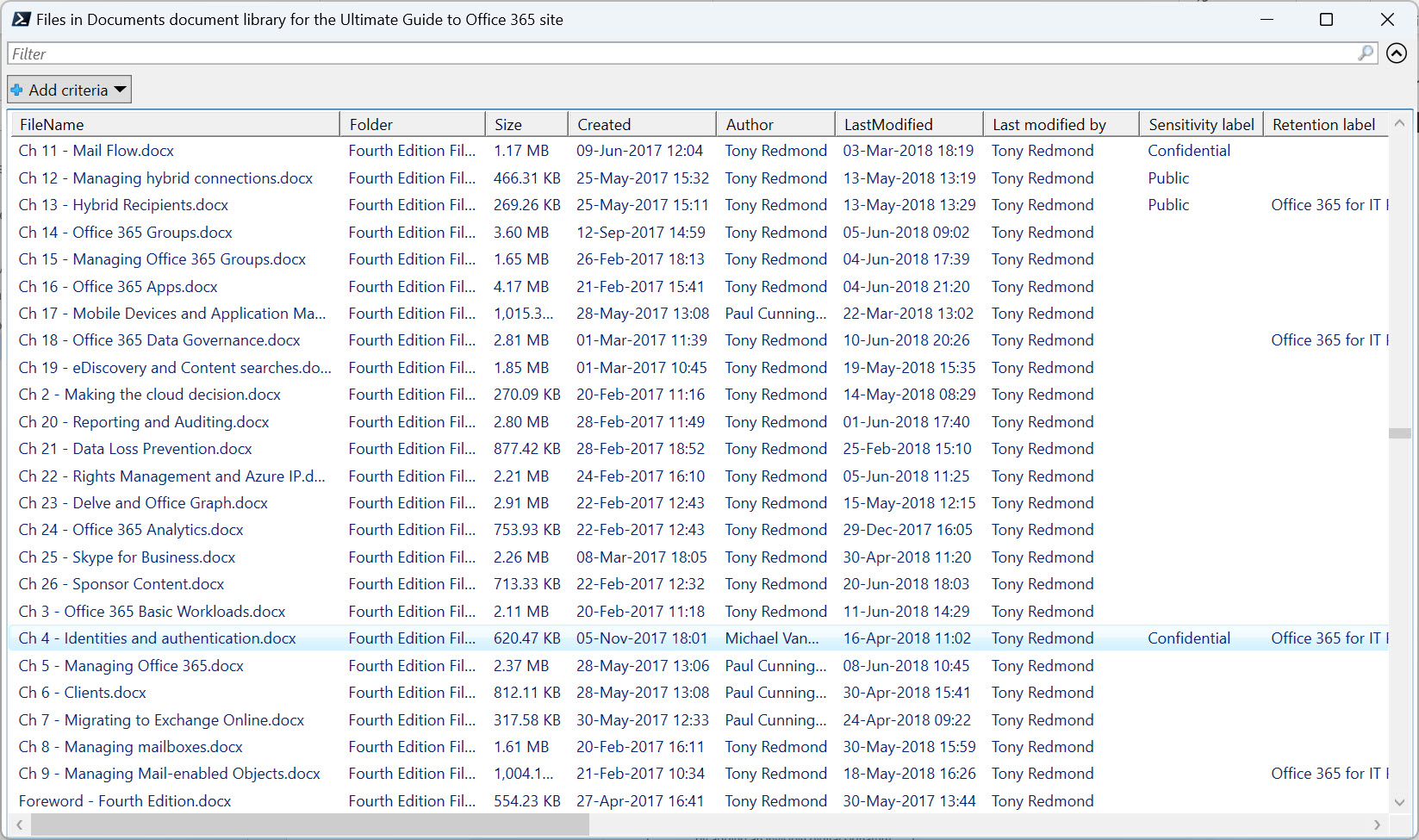Viewport: 1419px width, 840px height.
Task: Collapse the filter pane using the circled chevron
Action: [1397, 53]
